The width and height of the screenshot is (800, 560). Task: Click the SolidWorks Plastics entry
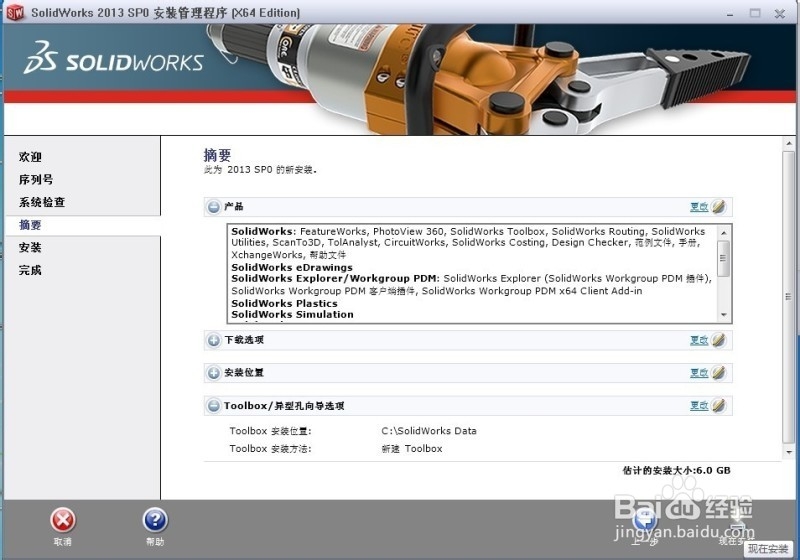pos(284,303)
